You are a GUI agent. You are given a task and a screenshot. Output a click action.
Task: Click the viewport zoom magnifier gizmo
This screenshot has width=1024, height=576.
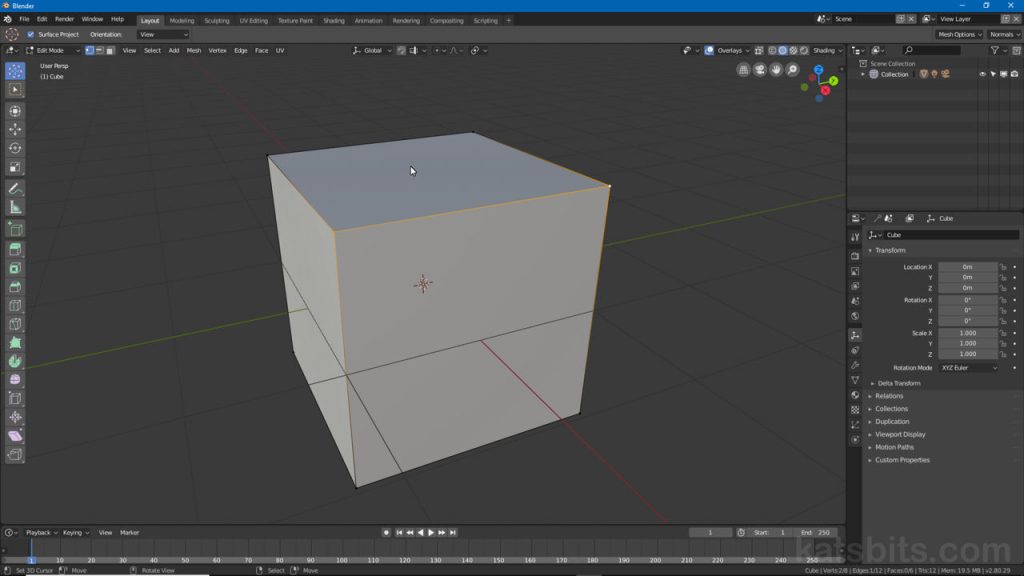click(793, 69)
